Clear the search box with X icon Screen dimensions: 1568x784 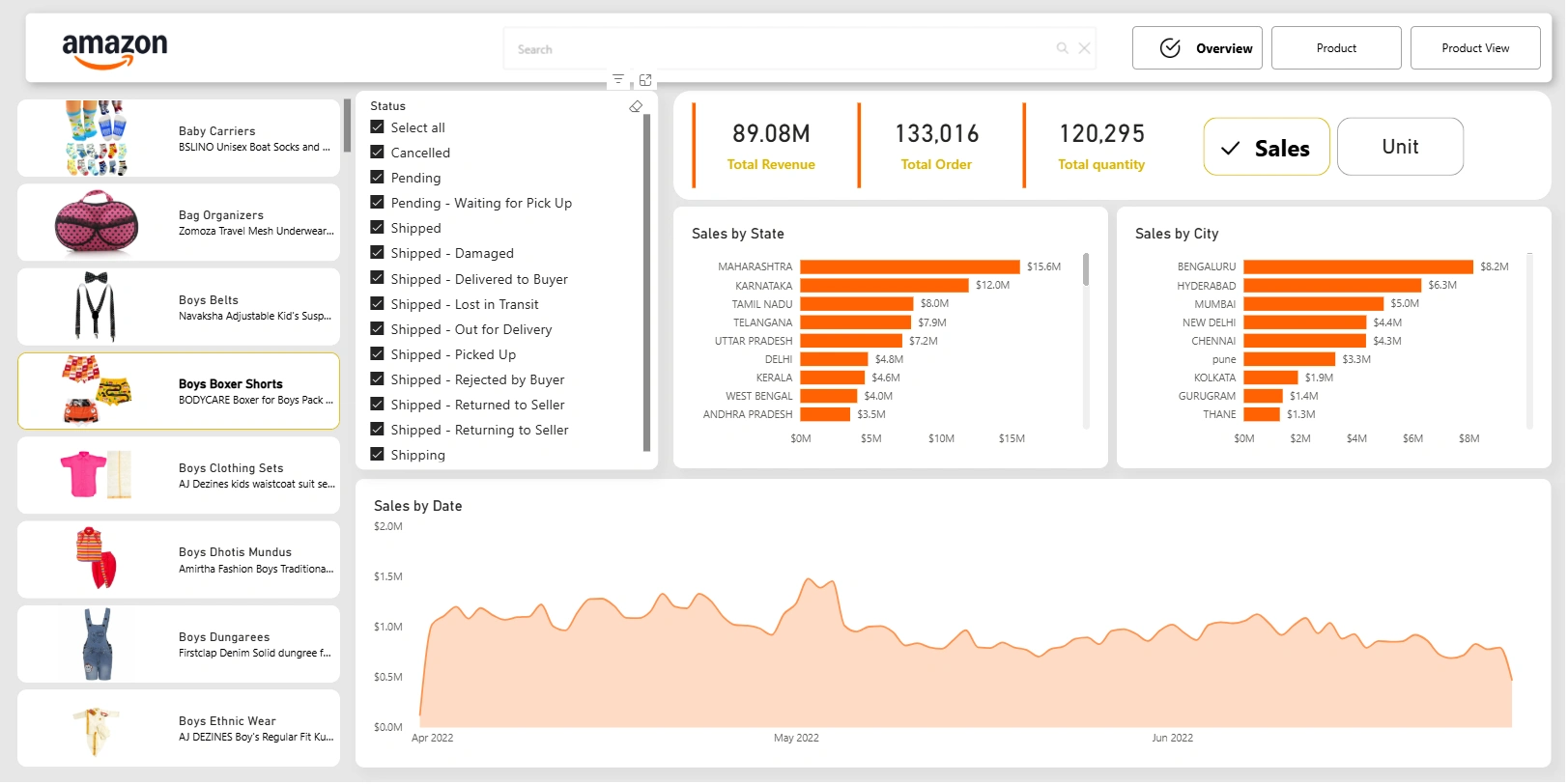[1084, 48]
